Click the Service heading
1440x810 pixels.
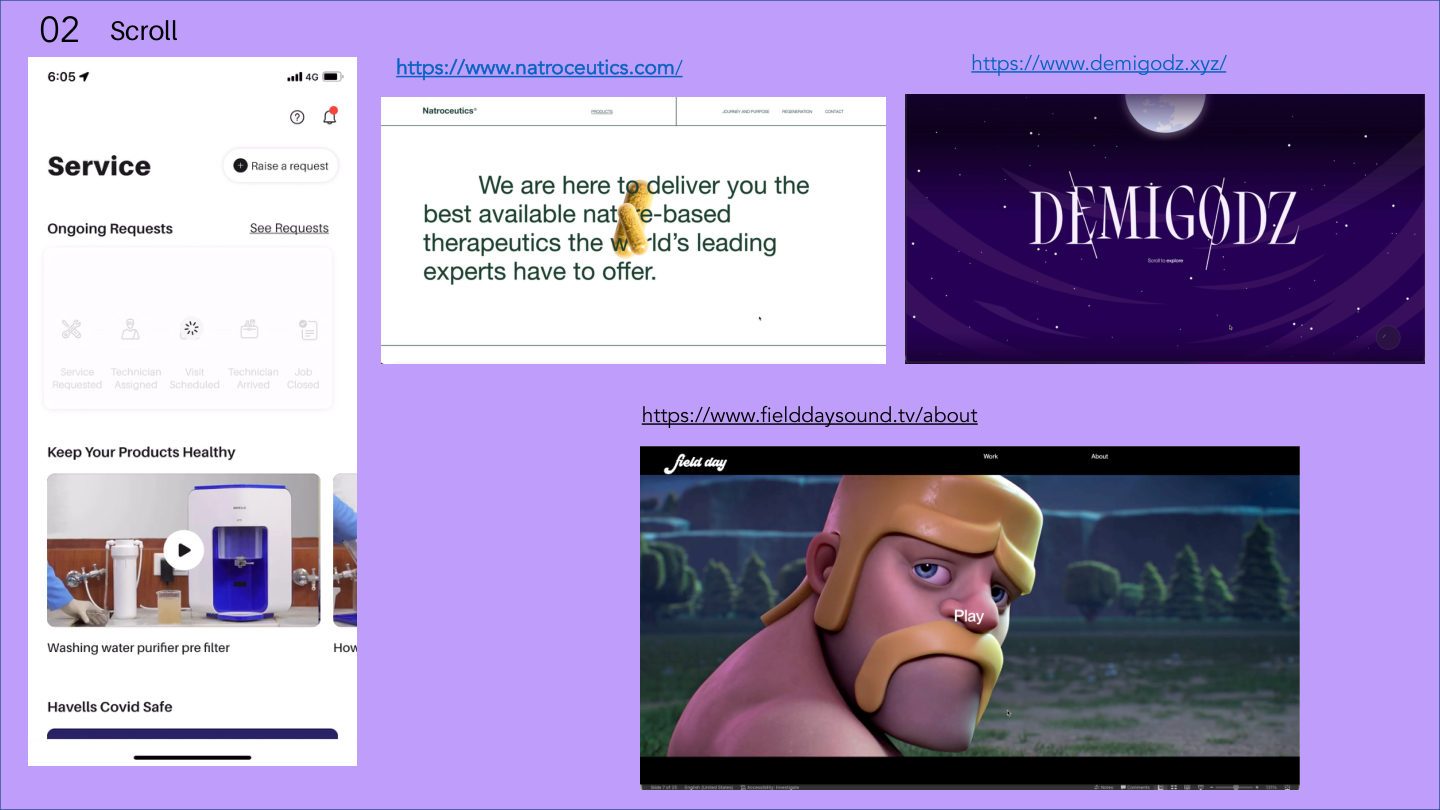click(x=99, y=166)
